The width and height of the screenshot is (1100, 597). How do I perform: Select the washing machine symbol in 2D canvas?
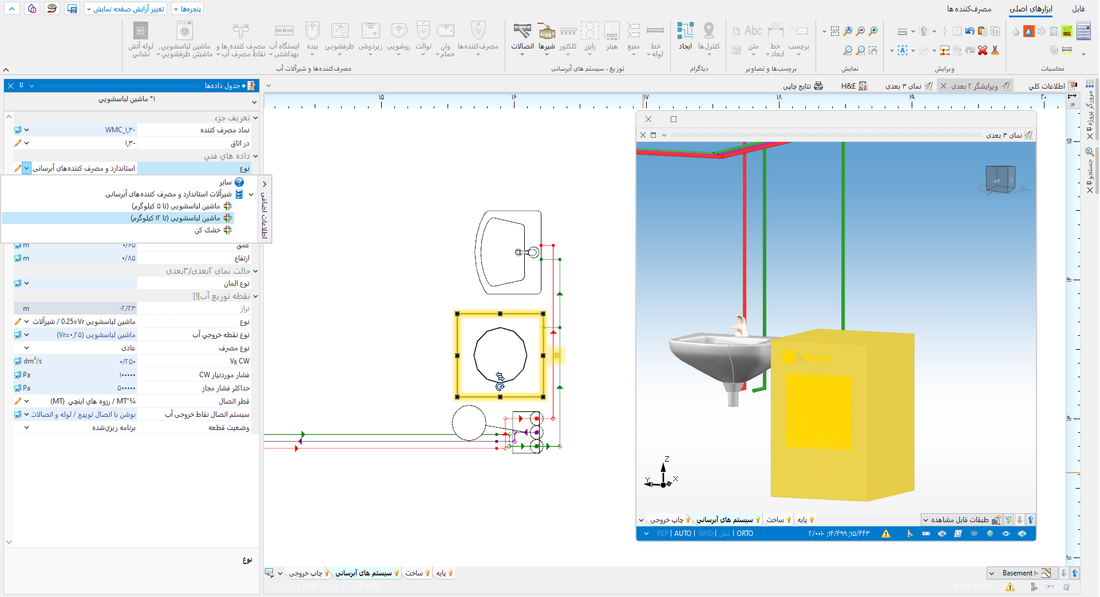point(500,356)
